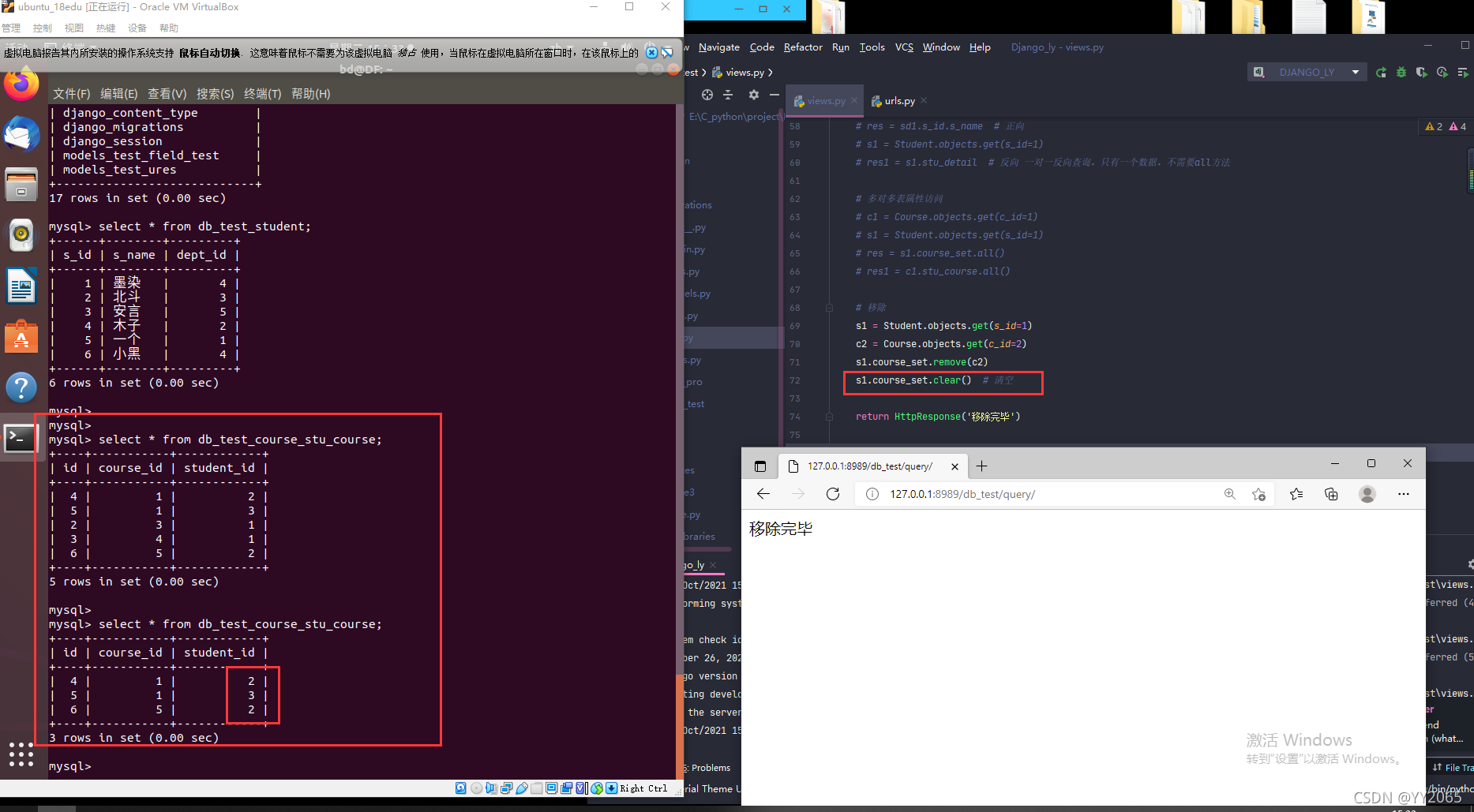Select the Terminal icon in Ubuntu dock

tap(21, 438)
